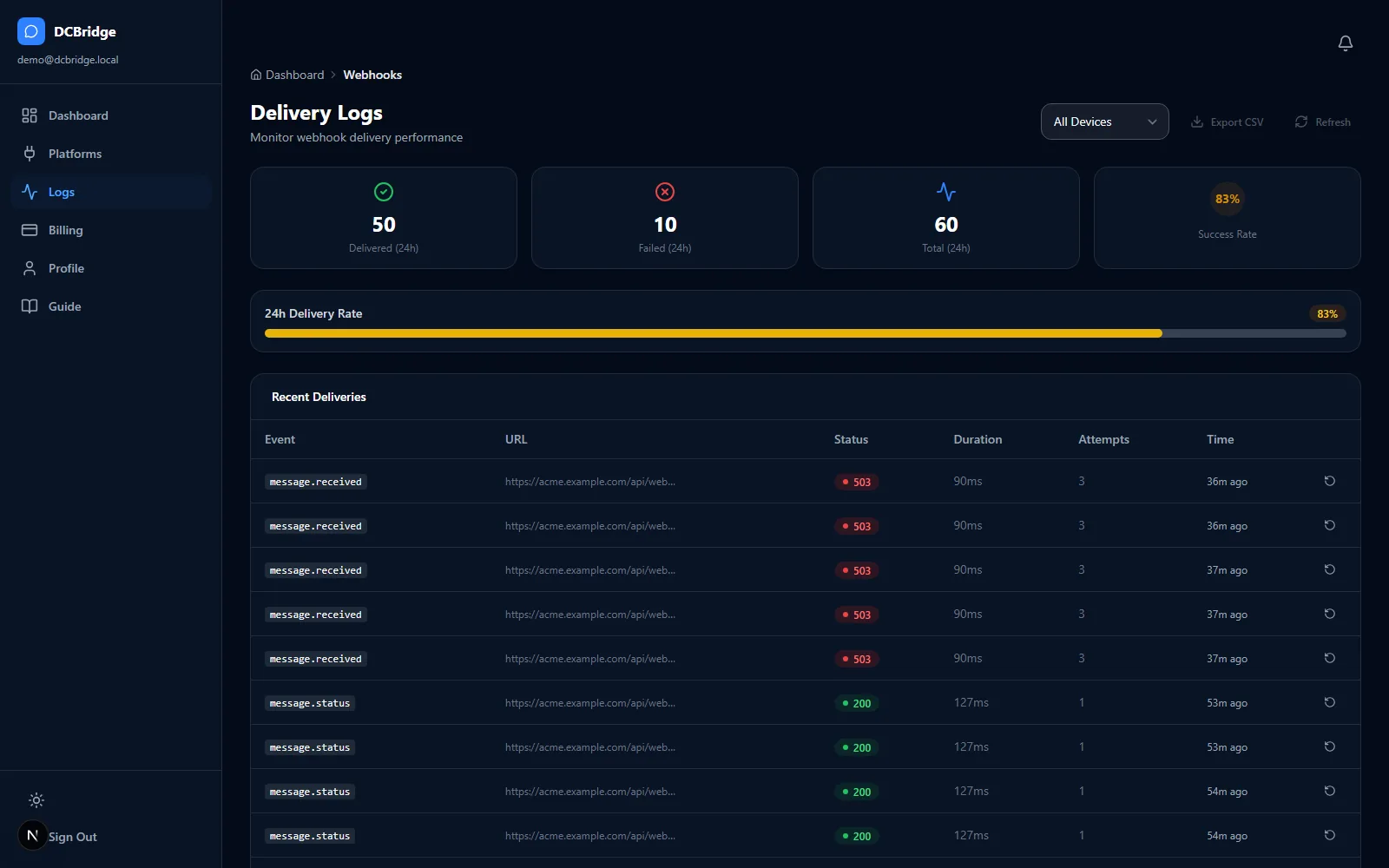1389x868 pixels.
Task: Click the green Delivered checkmark icon
Action: 384,192
